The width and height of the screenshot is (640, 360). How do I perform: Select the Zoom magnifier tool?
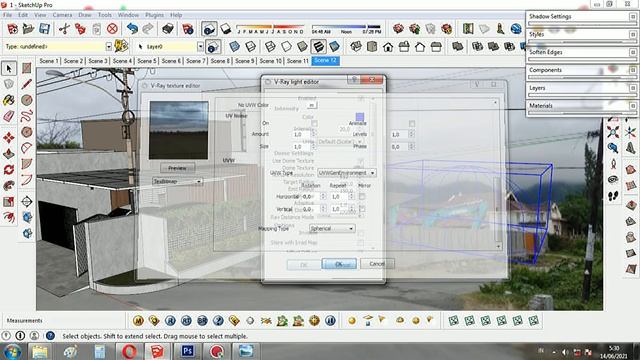coord(613,147)
